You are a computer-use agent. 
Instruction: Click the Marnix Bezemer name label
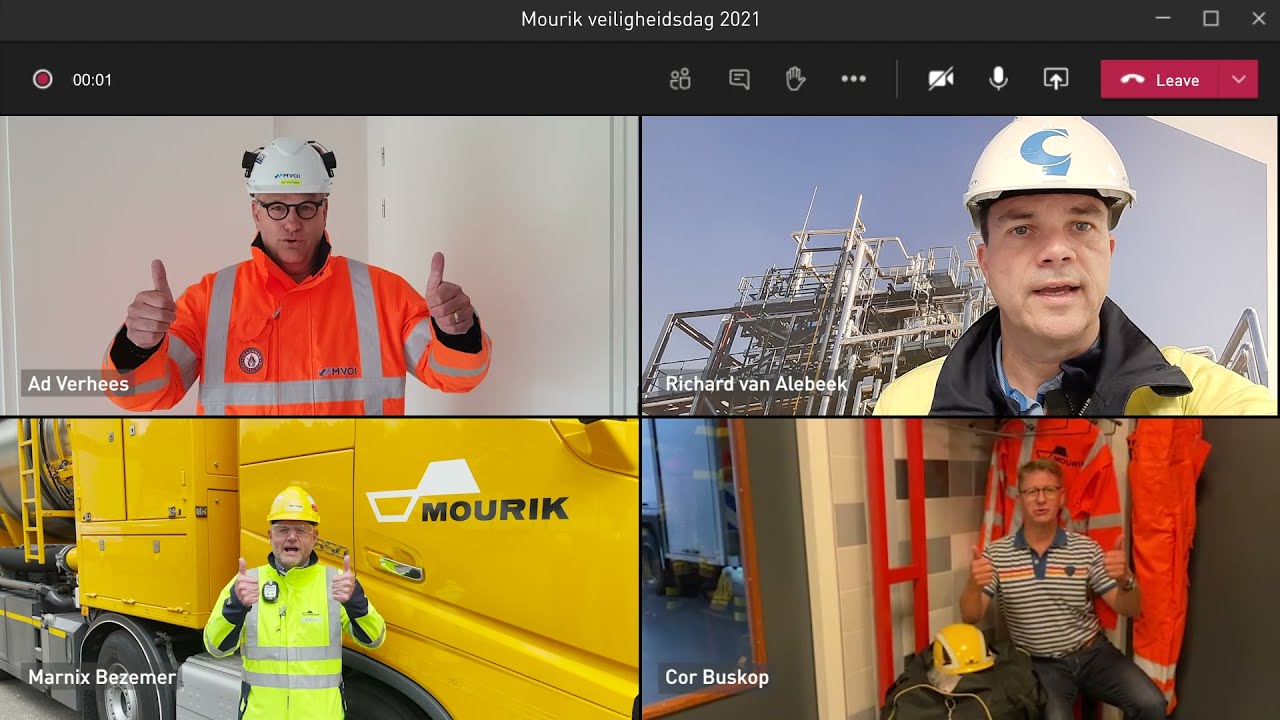[102, 677]
